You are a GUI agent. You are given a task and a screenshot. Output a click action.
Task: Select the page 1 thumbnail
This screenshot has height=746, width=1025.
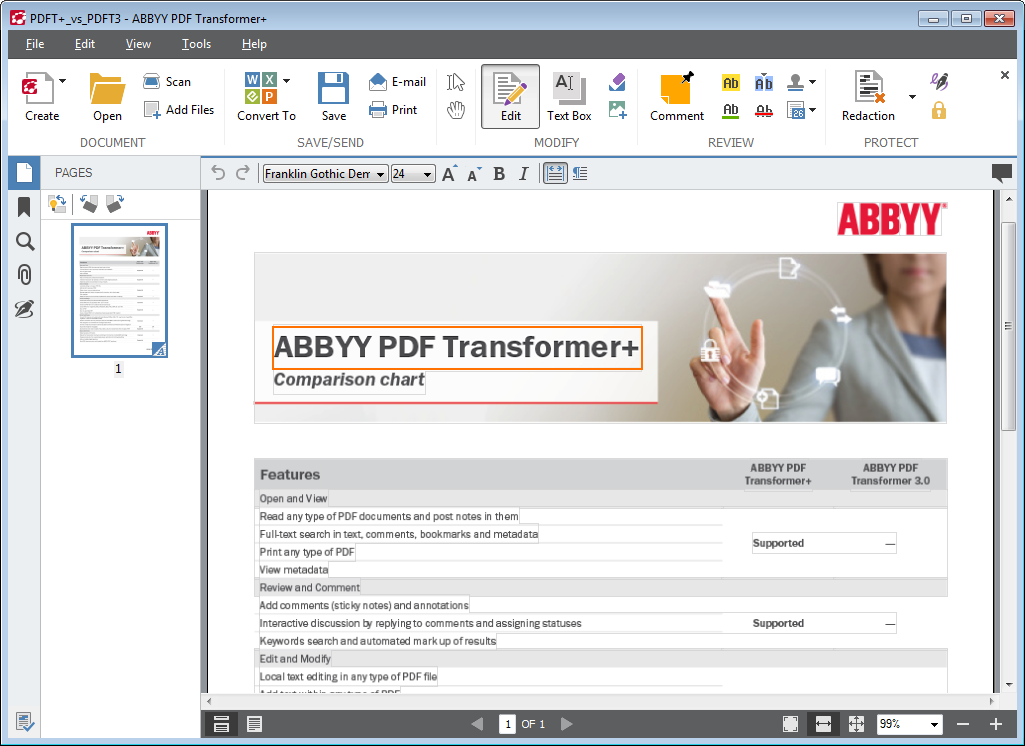119,290
